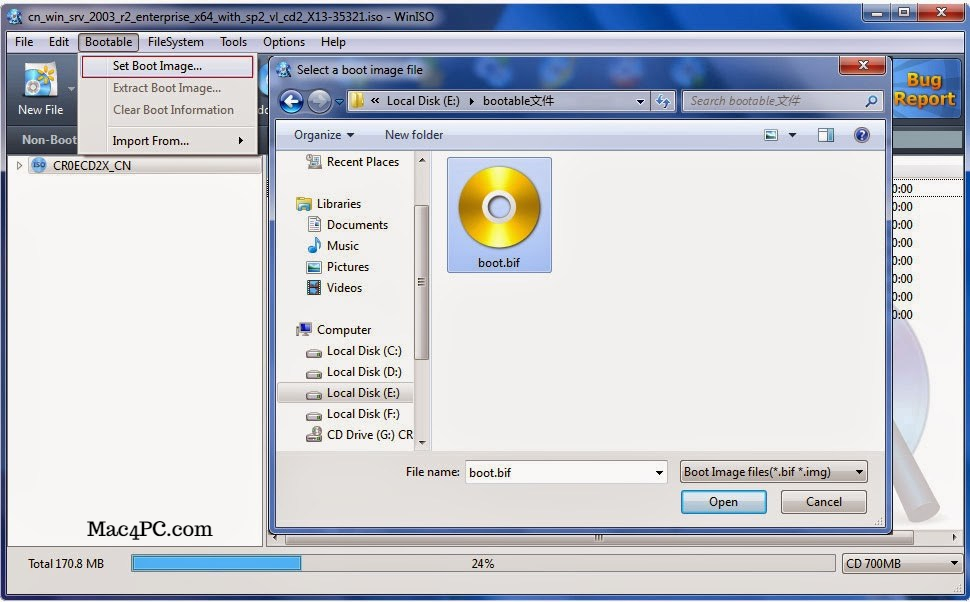The width and height of the screenshot is (970, 602).
Task: Refresh the bootable folder location
Action: (x=663, y=101)
